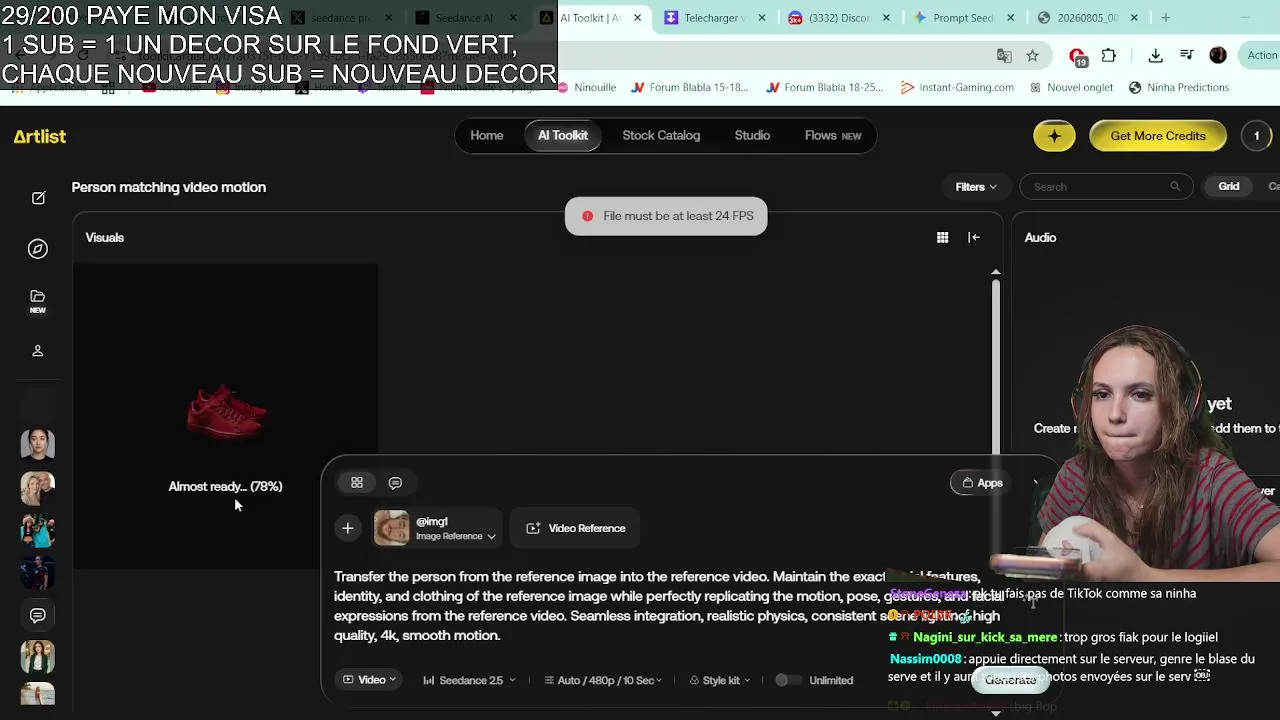Image resolution: width=1280 pixels, height=720 pixels.
Task: Open the projects folder icon marked NEW
Action: pyautogui.click(x=38, y=301)
